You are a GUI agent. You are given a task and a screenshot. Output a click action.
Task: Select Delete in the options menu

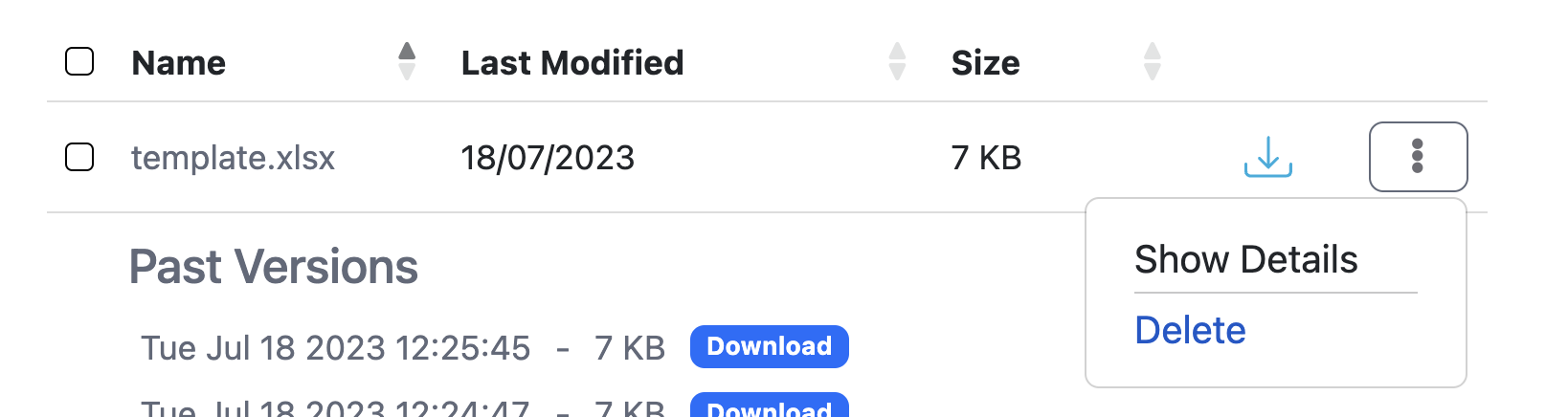(1190, 330)
